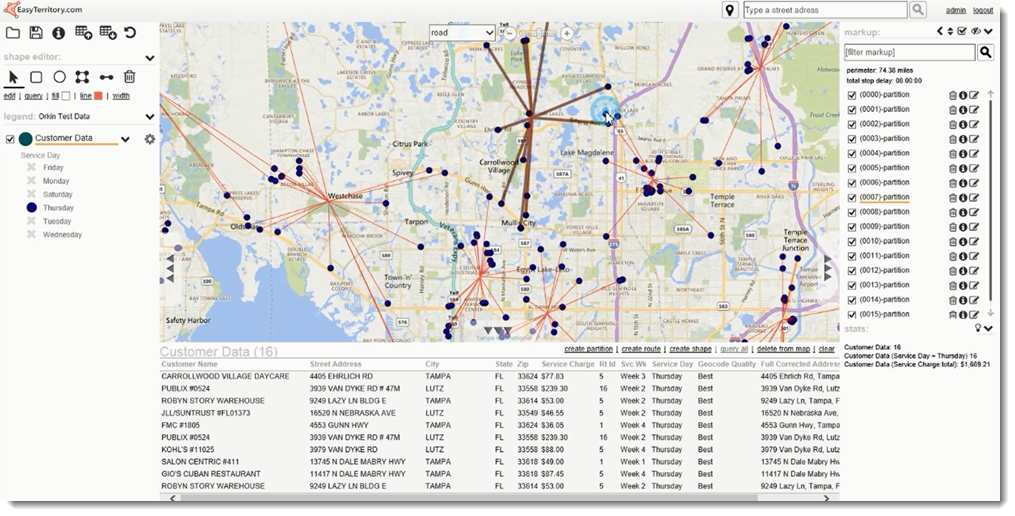Select the pointer arrow shape tool
Viewport: 1015px width, 516px height.
pyautogui.click(x=13, y=77)
